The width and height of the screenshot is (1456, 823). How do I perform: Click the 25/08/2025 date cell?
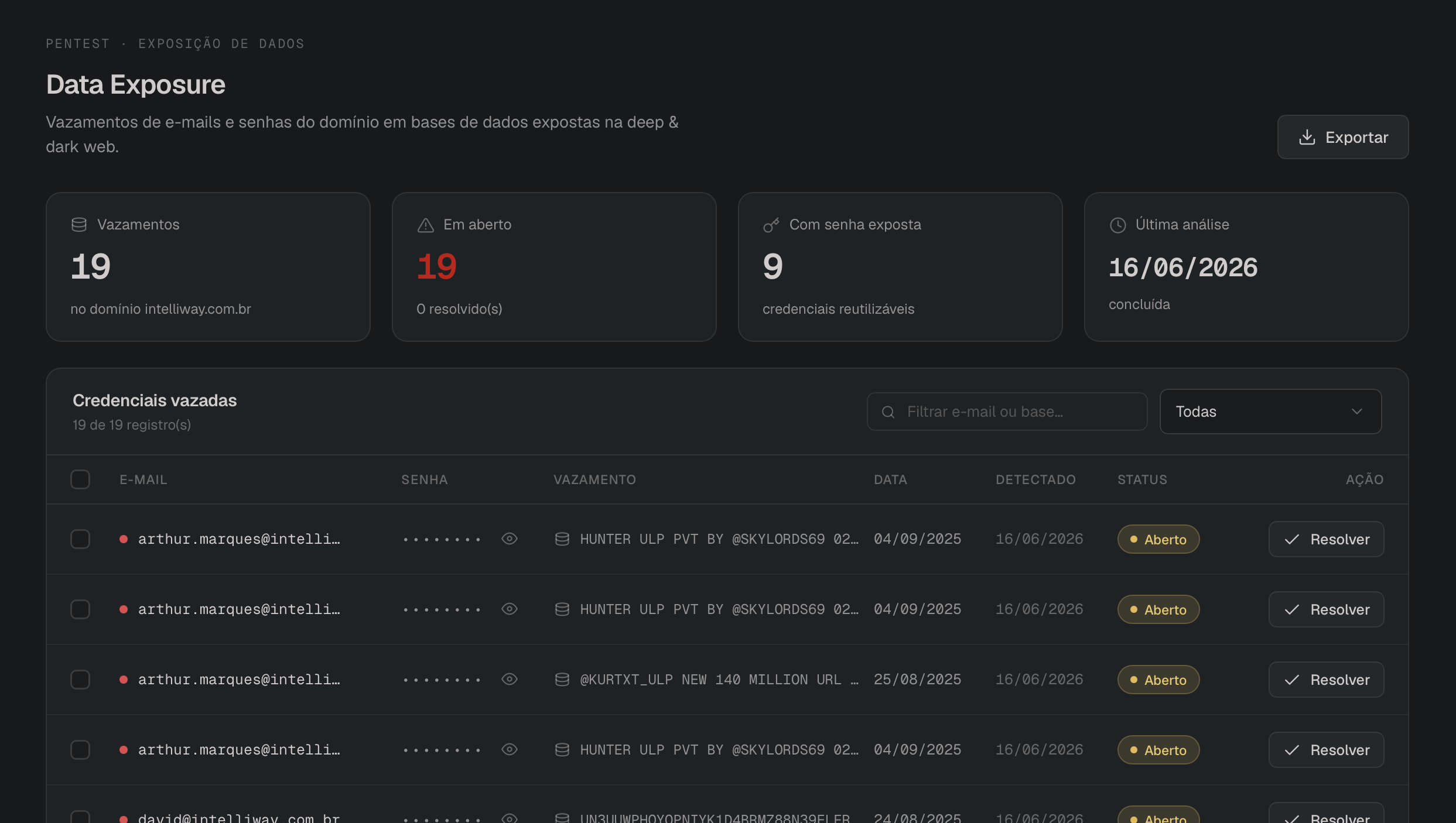coord(917,679)
